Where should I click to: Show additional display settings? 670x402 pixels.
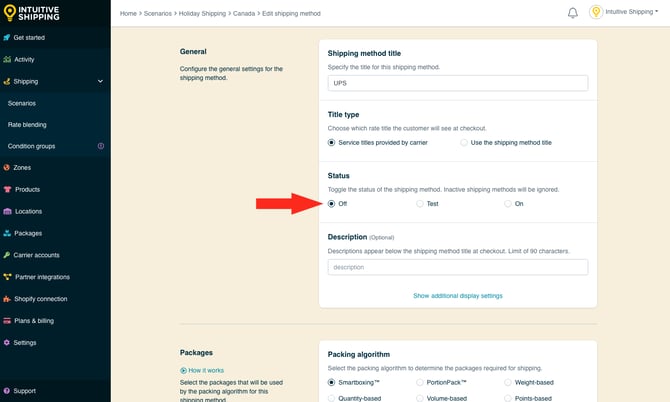[457, 296]
